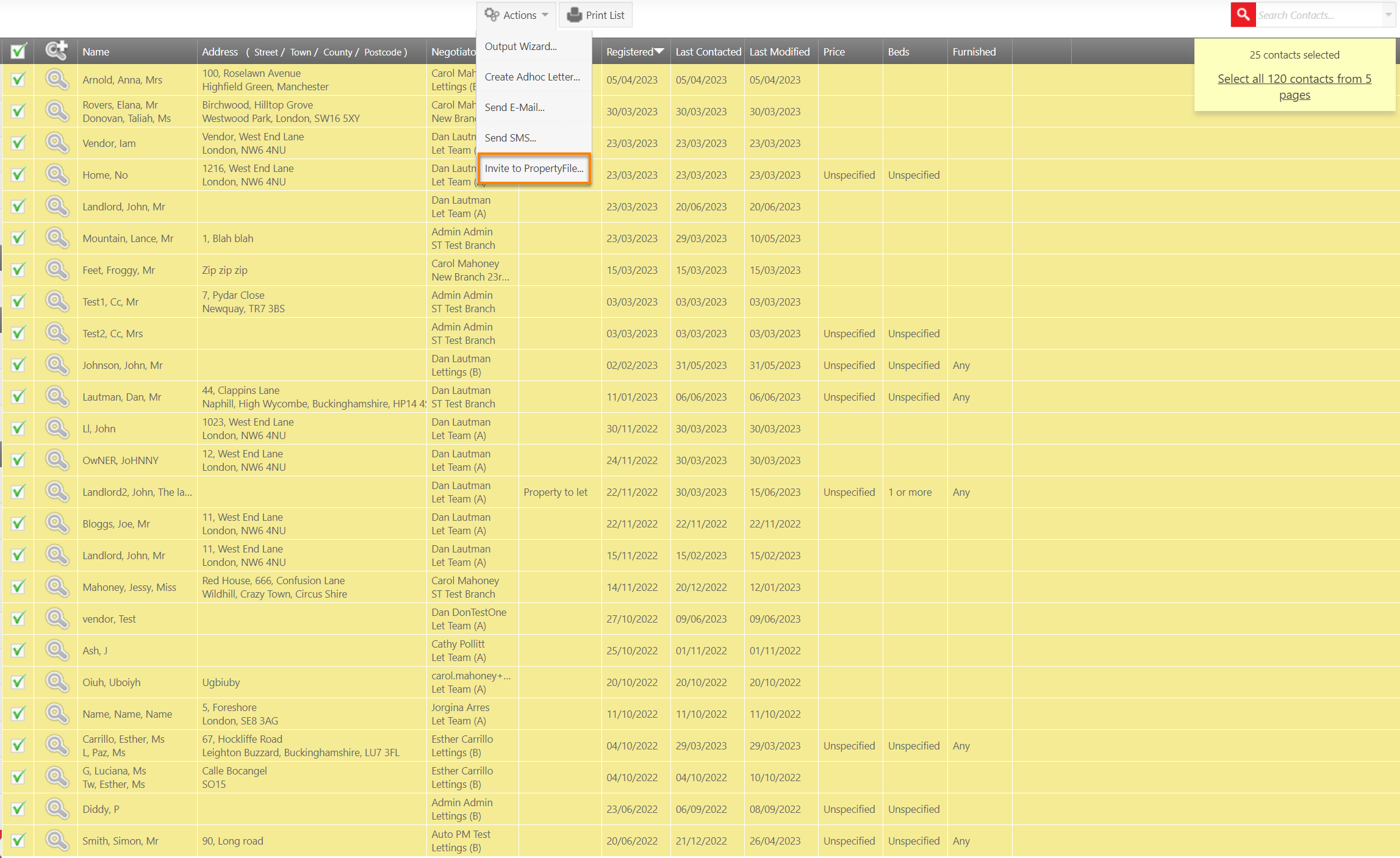This screenshot has width=1400, height=858.
Task: Click magnifier icon for Mahoney, Jessy
Action: click(57, 587)
